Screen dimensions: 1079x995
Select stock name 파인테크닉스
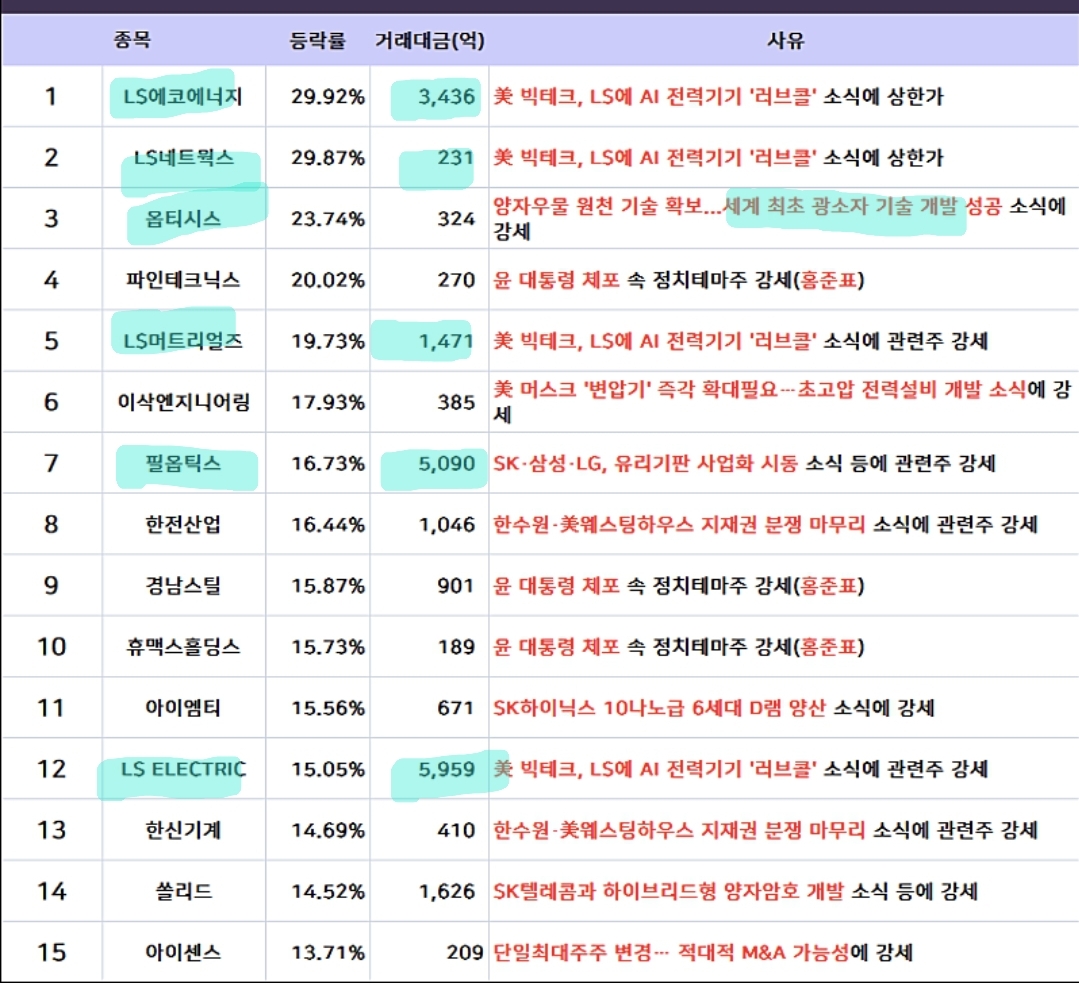[182, 280]
